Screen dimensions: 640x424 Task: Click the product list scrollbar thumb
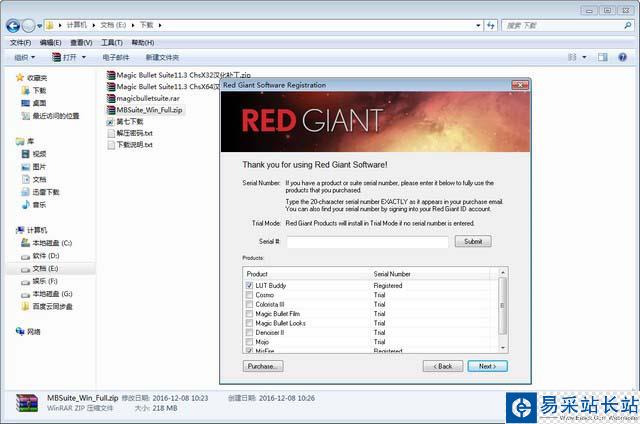503,306
